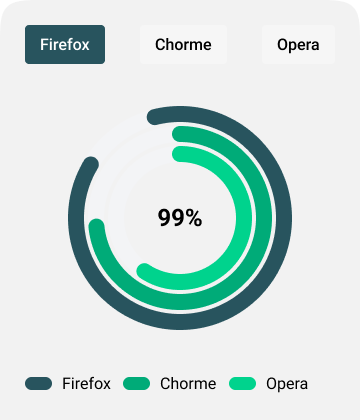Screen dimensions: 360x420
Task: Click the Chorme legend color pill
Action: [136, 383]
